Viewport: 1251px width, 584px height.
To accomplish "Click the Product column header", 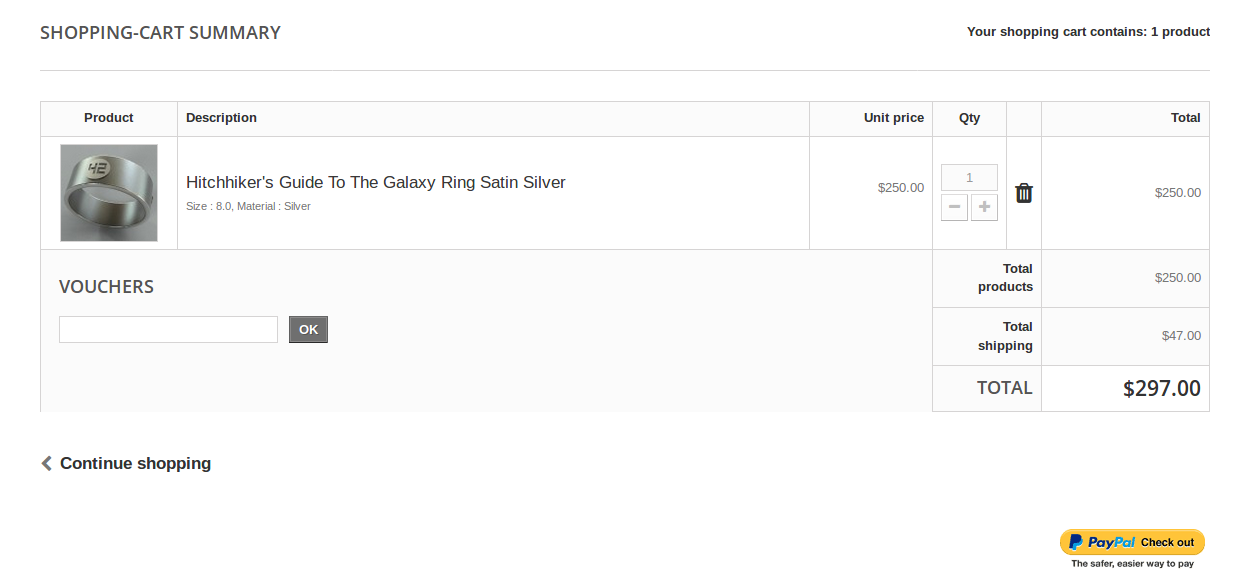I will point(109,118).
